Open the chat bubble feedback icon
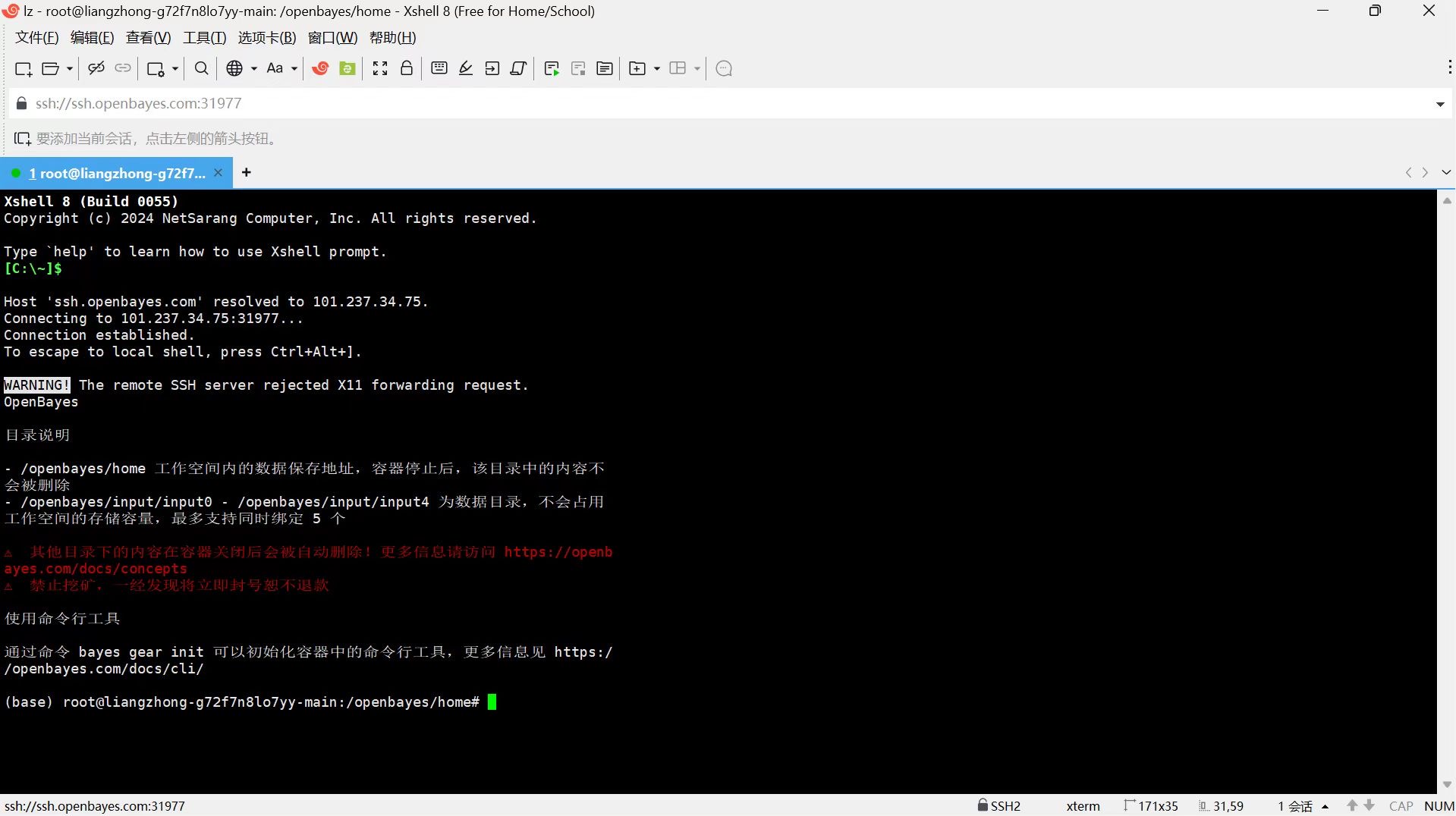The height and width of the screenshot is (816, 1456). pyautogui.click(x=724, y=69)
